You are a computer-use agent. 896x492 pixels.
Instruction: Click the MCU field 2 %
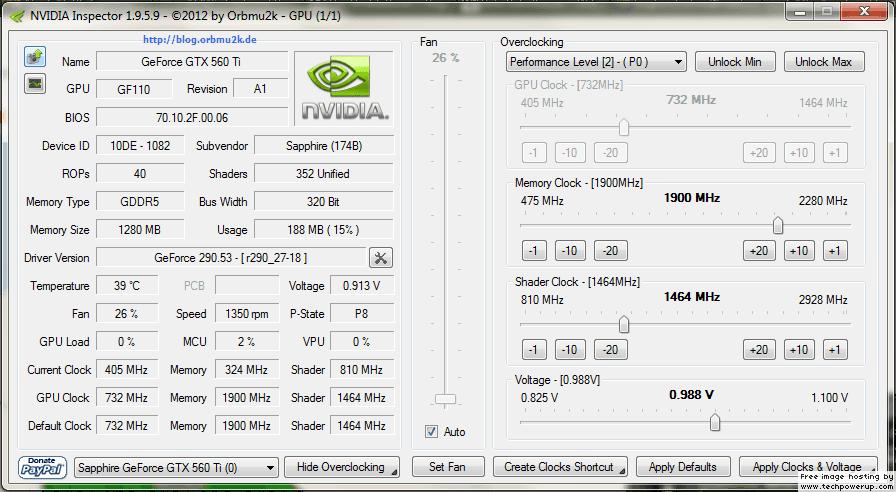pos(247,342)
